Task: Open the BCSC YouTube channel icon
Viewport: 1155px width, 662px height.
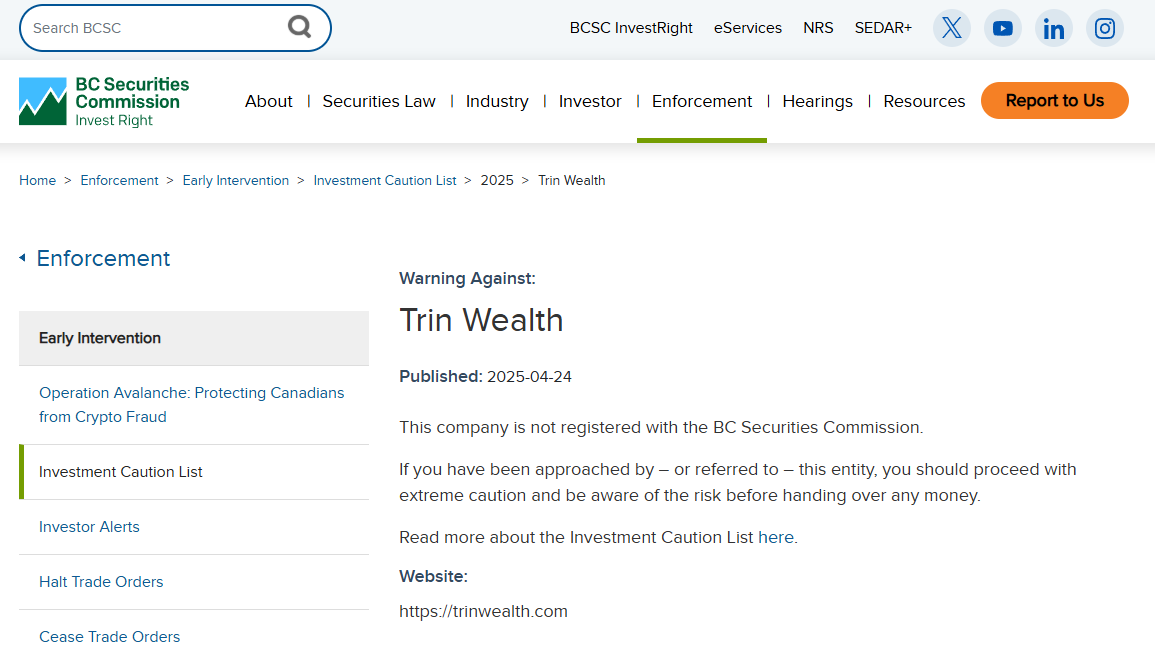Action: [x=1003, y=28]
